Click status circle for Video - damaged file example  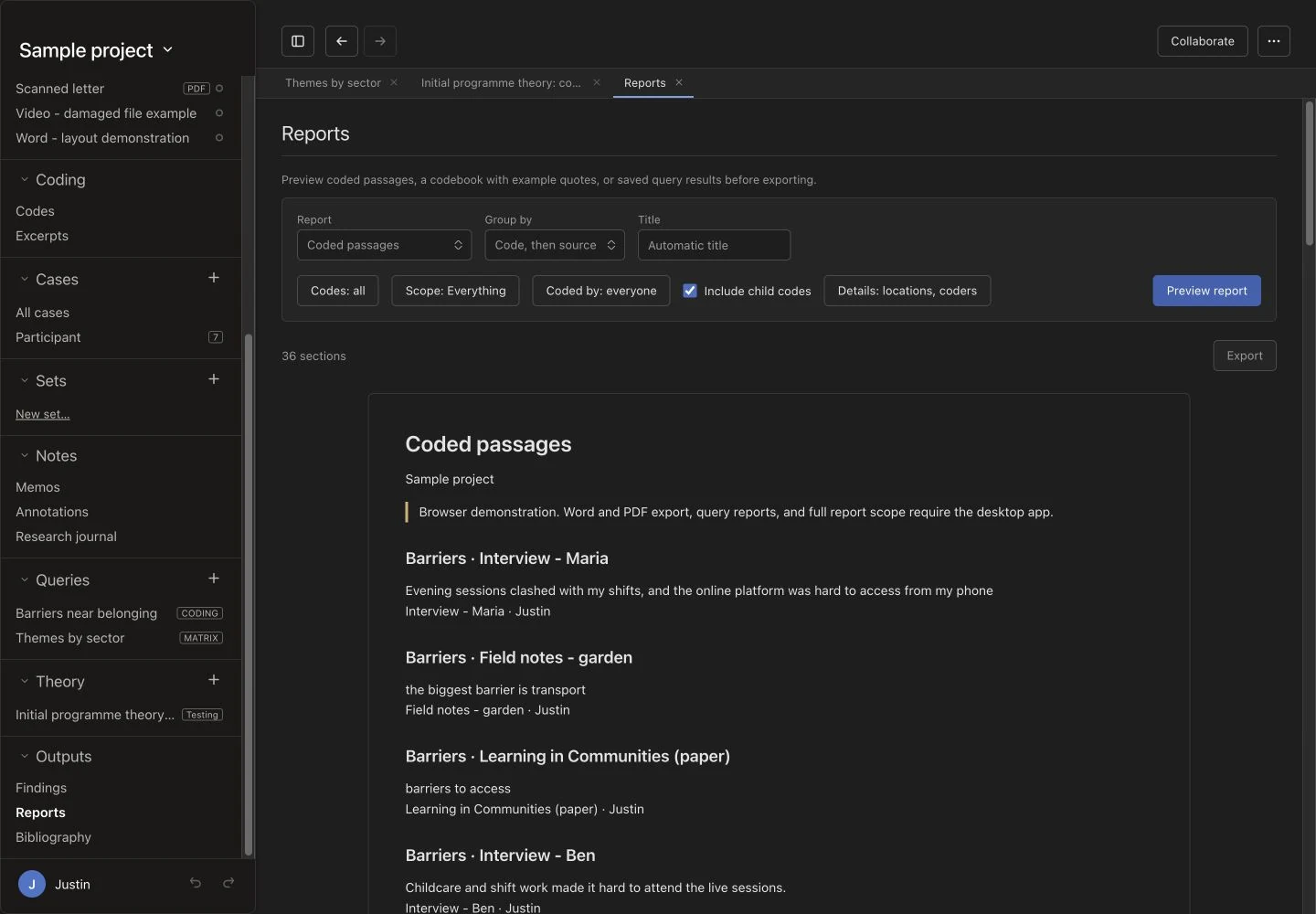[219, 113]
